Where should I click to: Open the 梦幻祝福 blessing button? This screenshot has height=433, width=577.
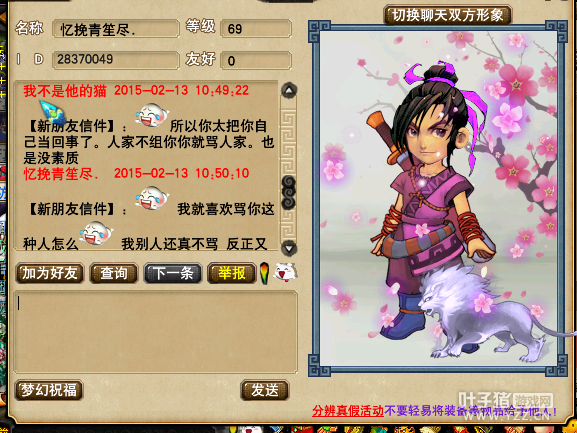pos(49,390)
